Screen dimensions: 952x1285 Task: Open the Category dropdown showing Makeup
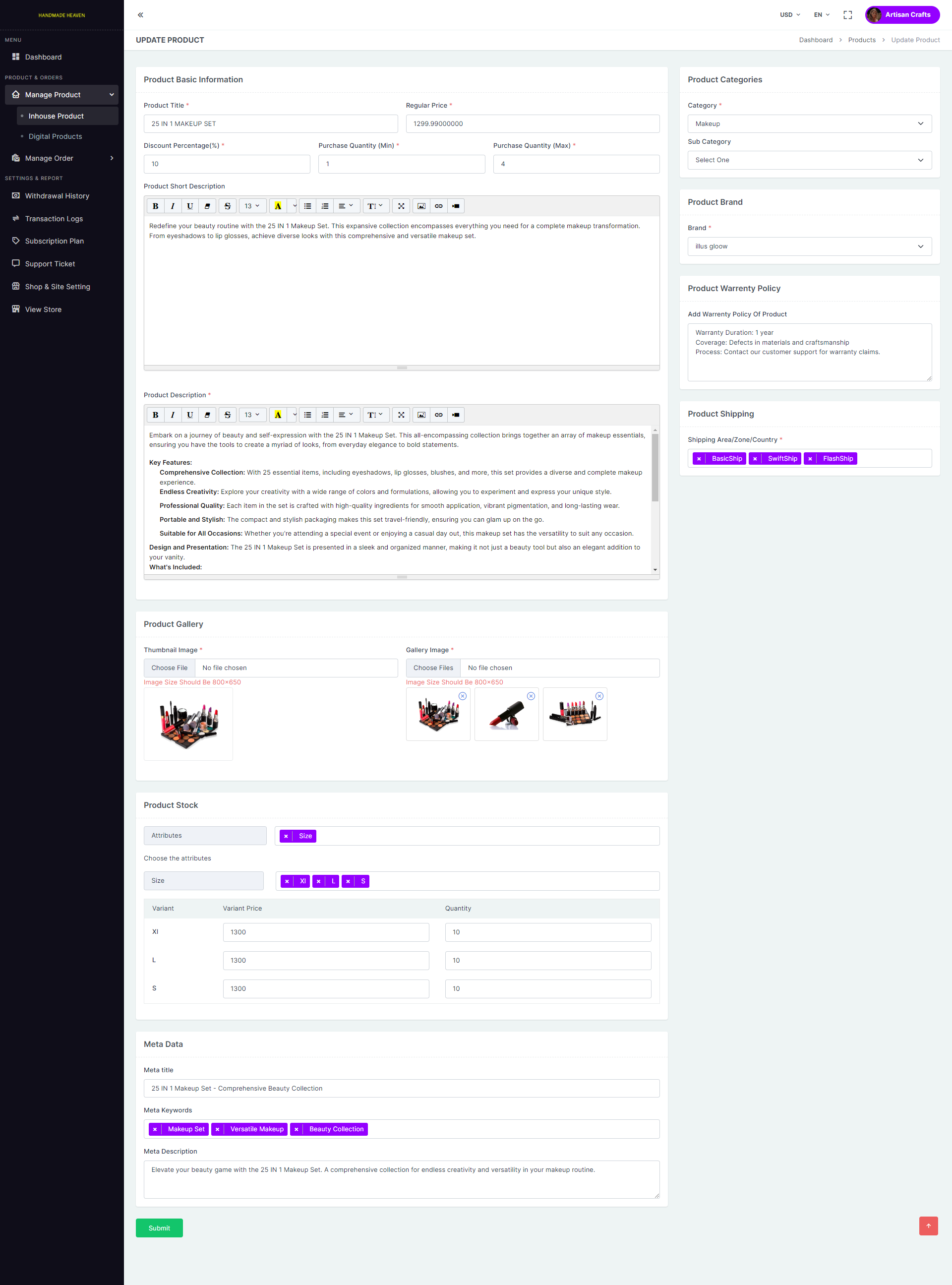[809, 124]
